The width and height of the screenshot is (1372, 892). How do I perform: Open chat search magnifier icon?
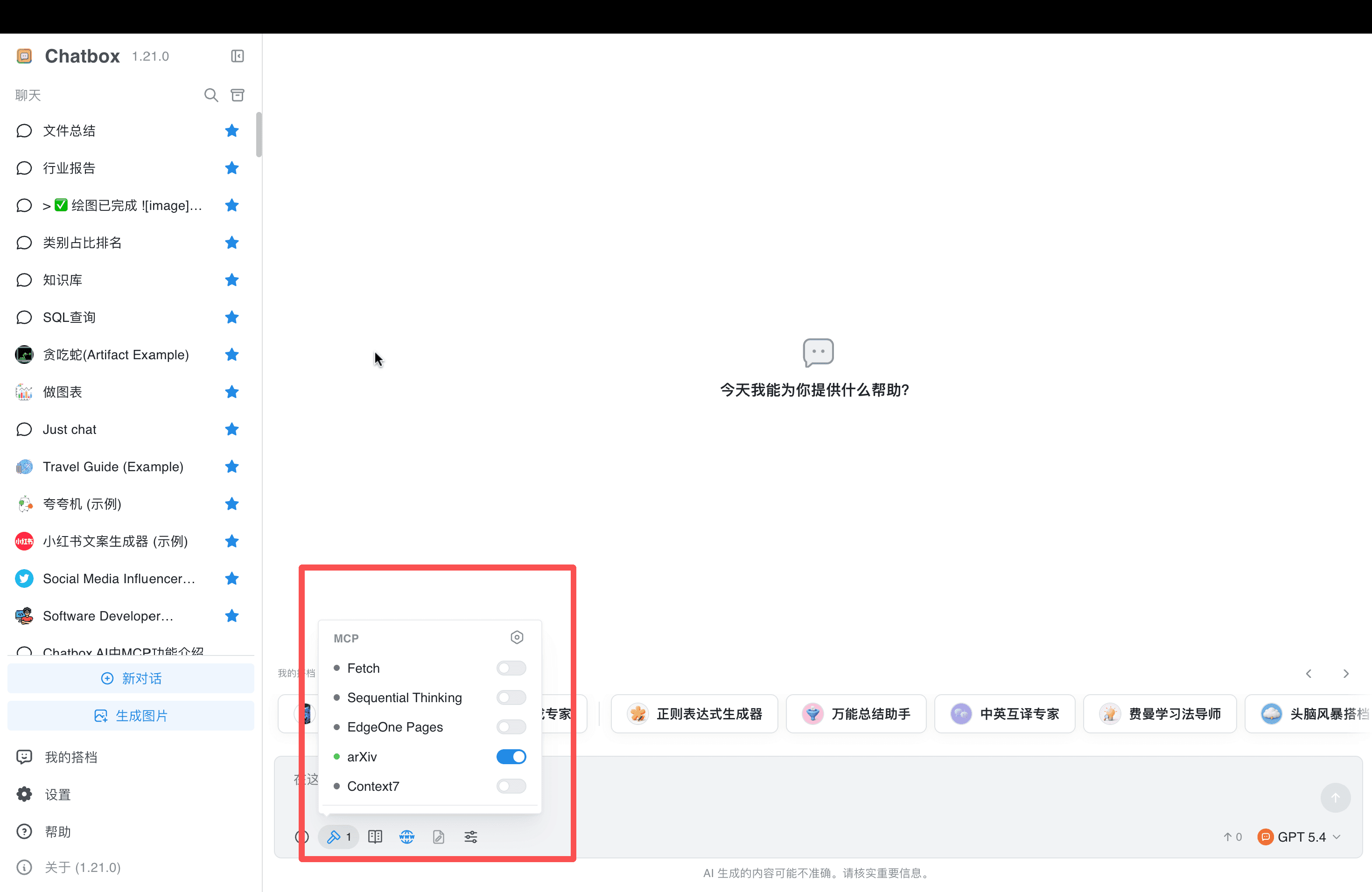[211, 95]
